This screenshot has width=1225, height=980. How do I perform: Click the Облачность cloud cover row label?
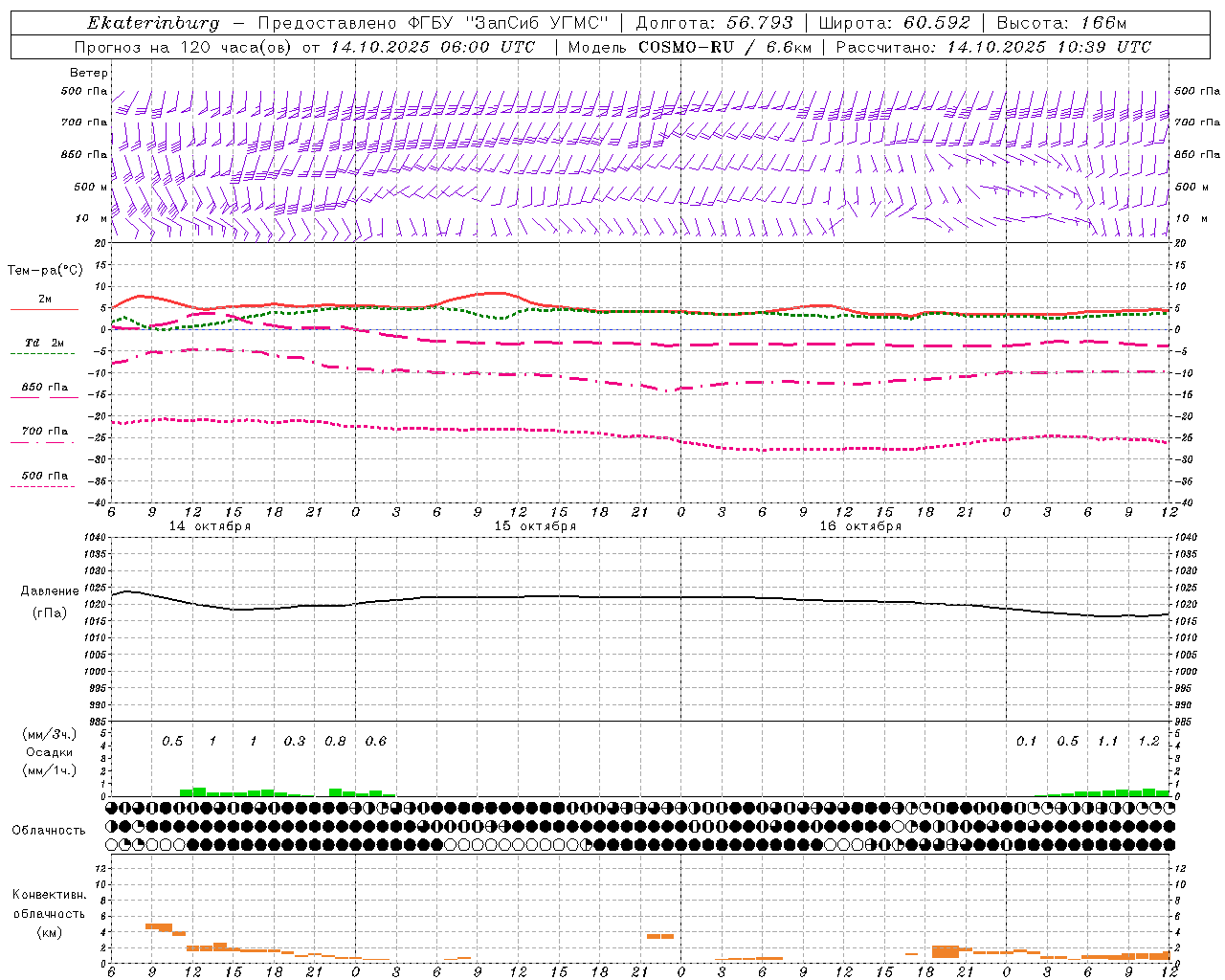(x=49, y=831)
